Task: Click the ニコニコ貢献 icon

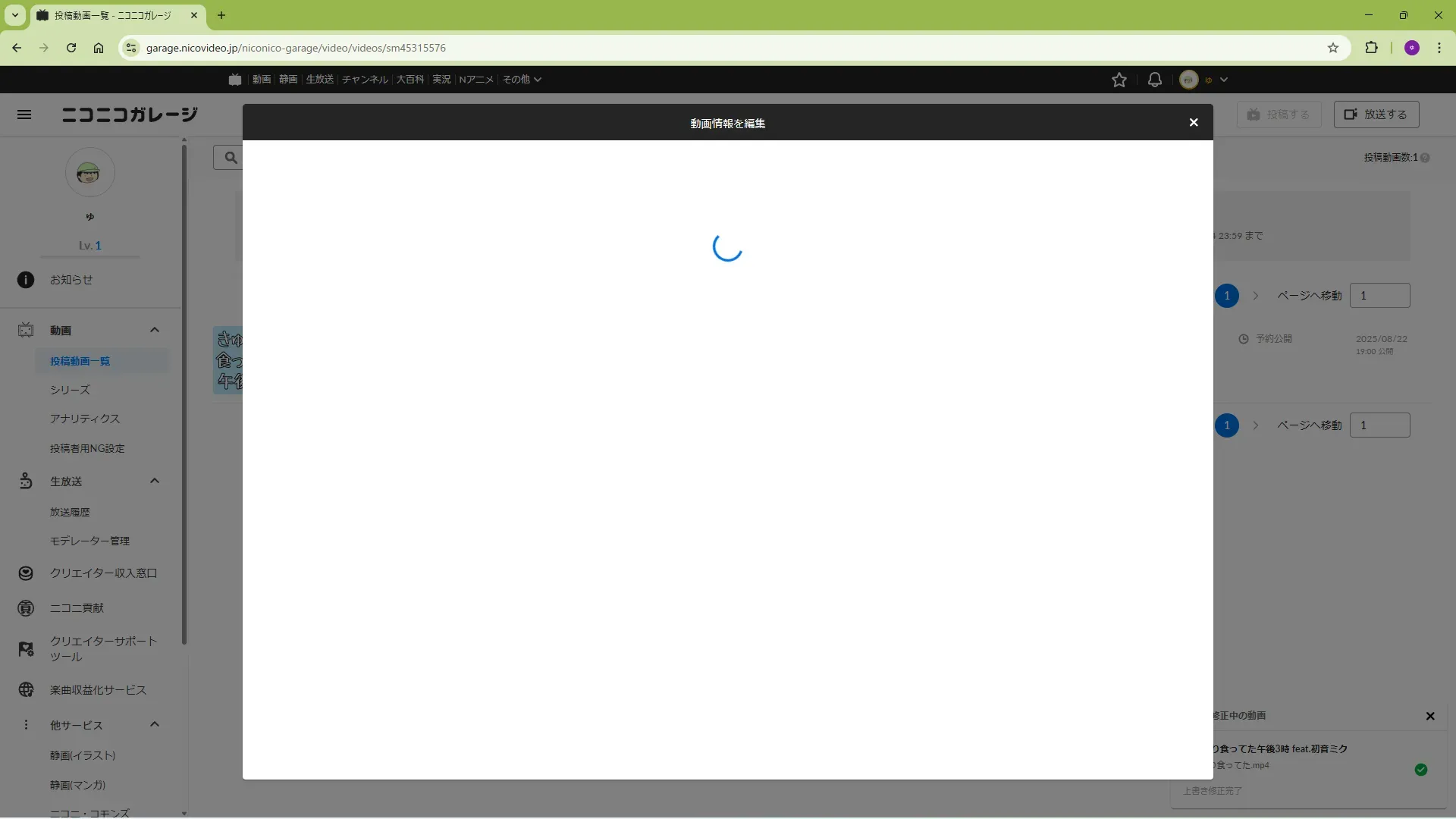Action: 26,608
